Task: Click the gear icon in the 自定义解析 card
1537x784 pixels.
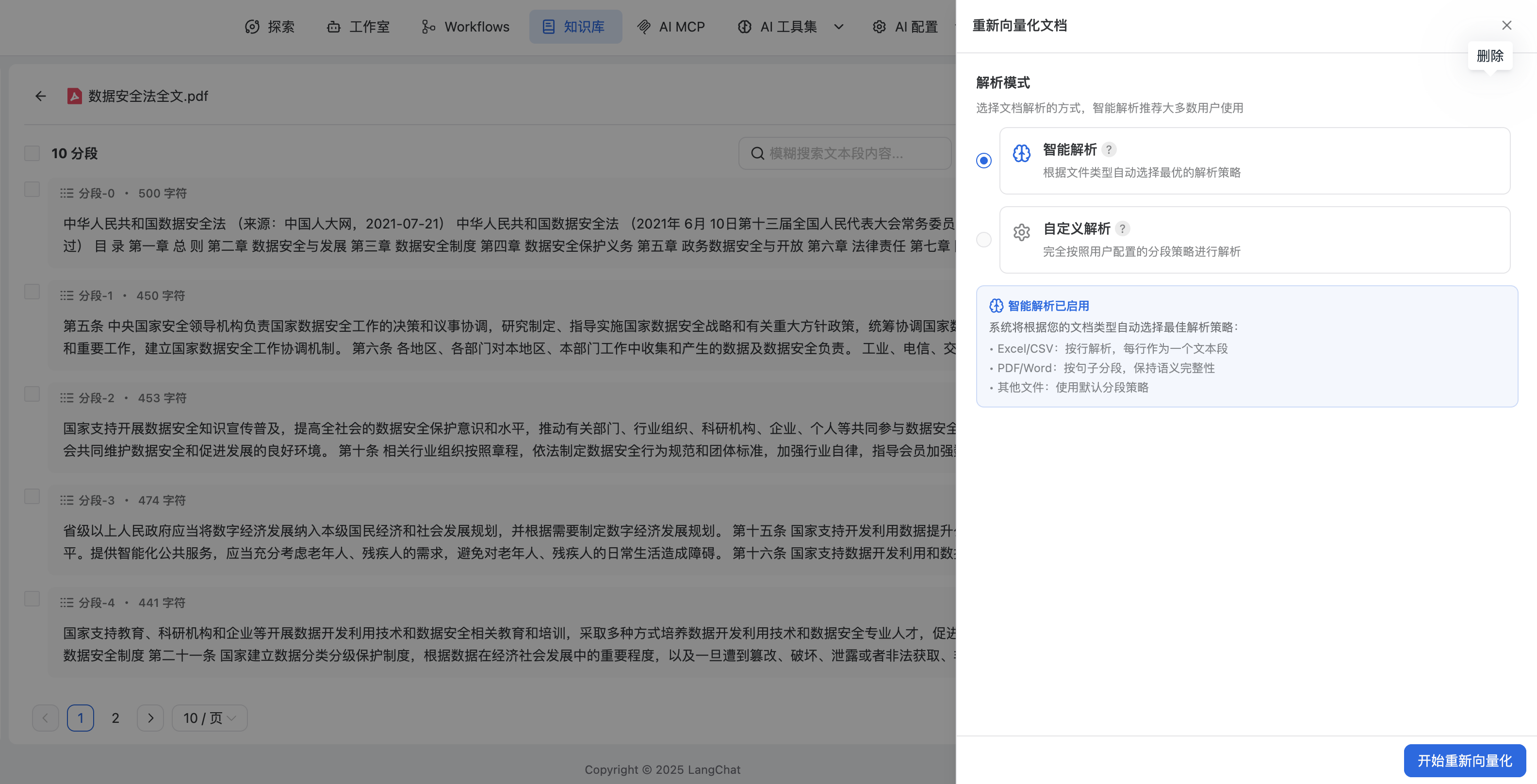Action: pyautogui.click(x=1021, y=232)
